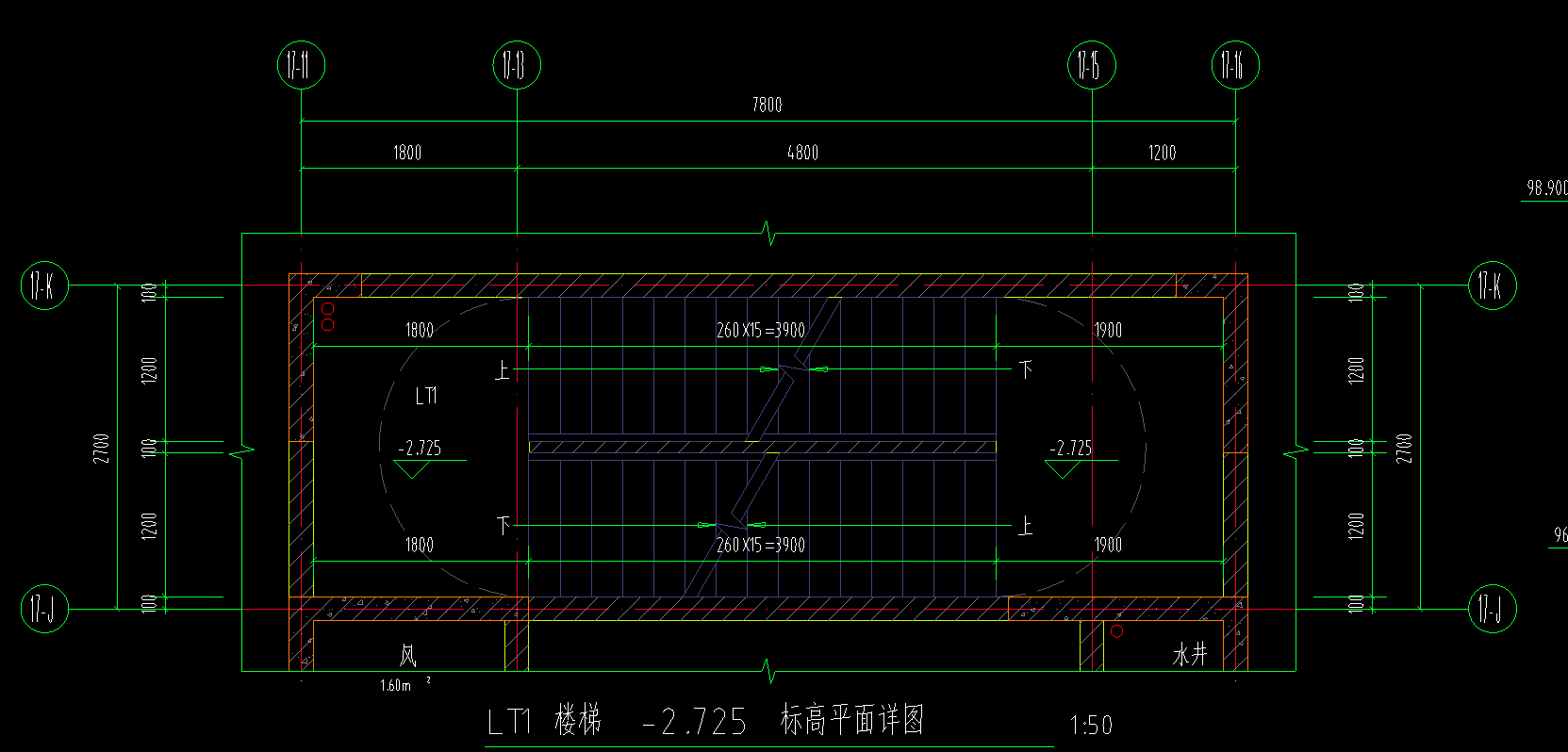Click the 98.900 elevation value
The height and width of the screenshot is (752, 1568).
tap(1547, 188)
